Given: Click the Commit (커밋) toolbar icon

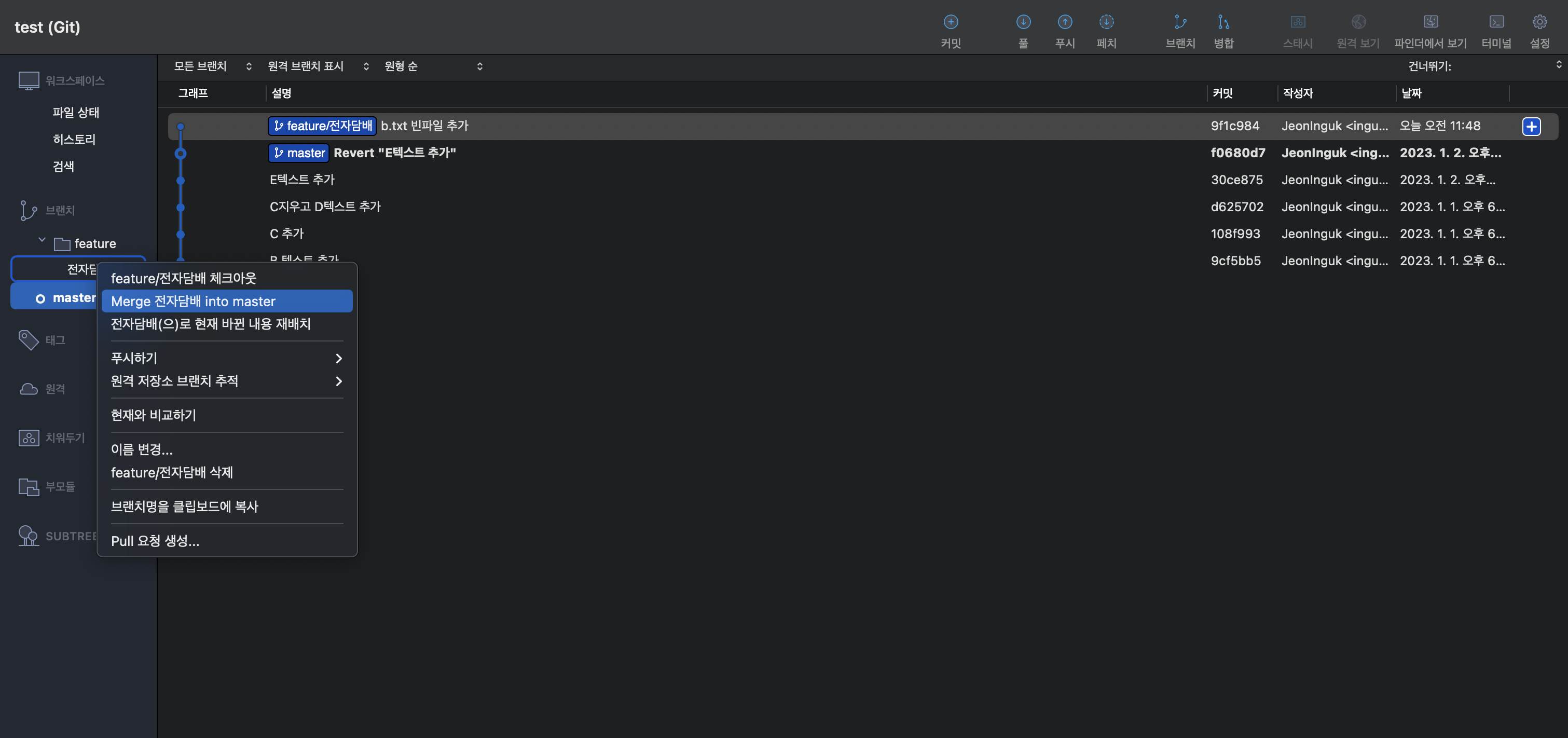Looking at the screenshot, I should pos(950,22).
